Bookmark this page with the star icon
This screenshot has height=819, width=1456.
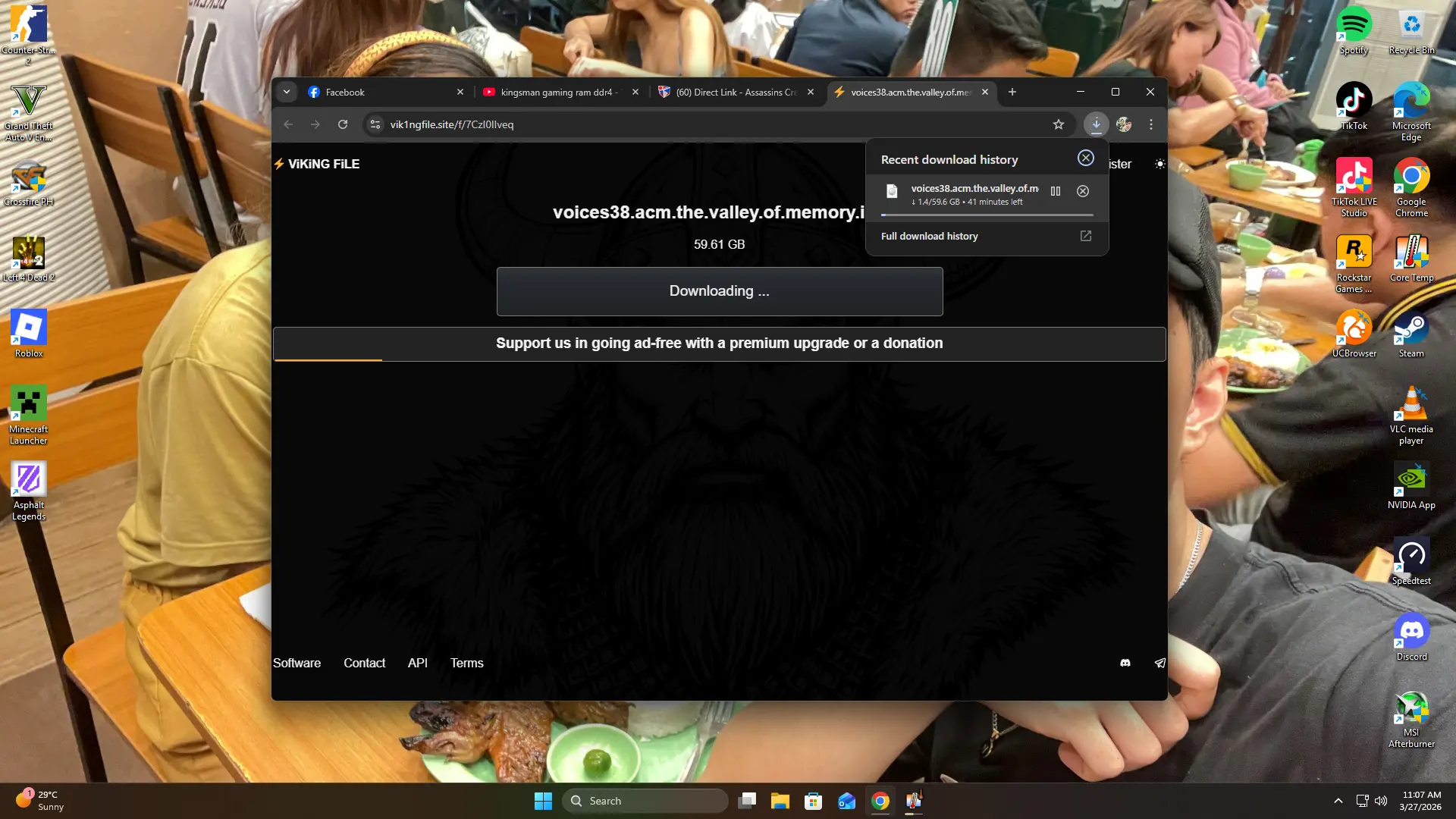click(x=1059, y=124)
